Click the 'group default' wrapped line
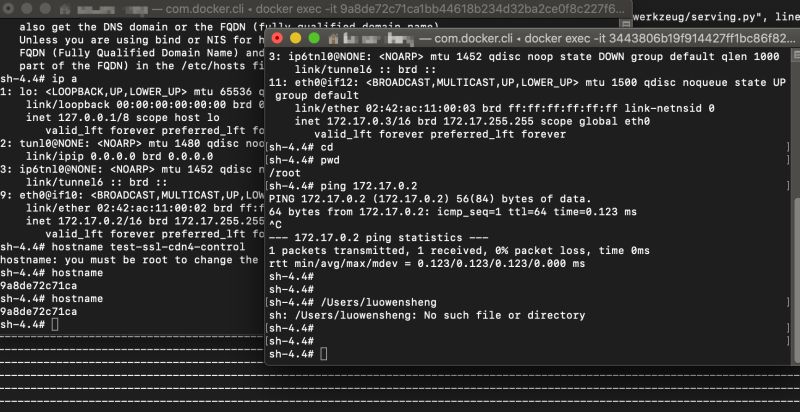This screenshot has height=412, width=800. (317, 96)
